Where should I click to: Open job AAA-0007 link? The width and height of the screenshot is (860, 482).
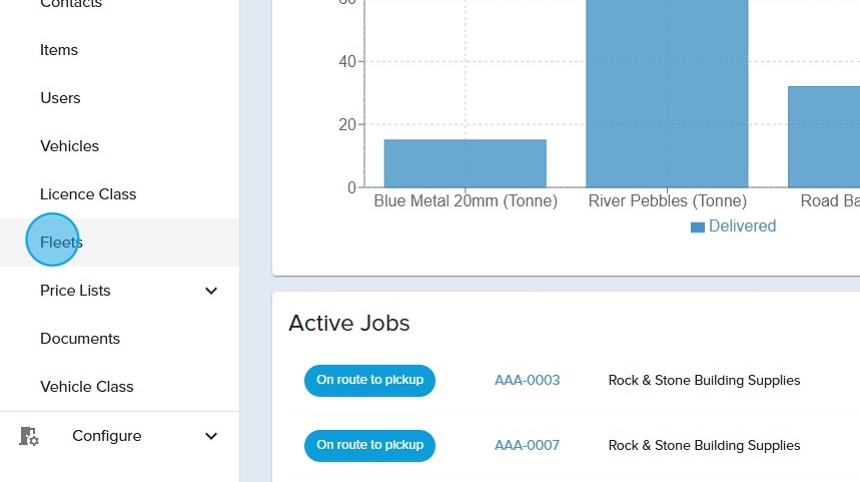(x=527, y=445)
